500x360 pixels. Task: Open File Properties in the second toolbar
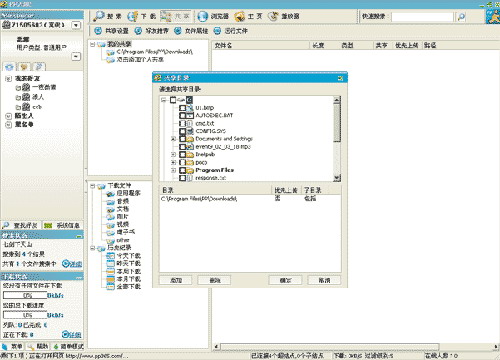click(x=191, y=31)
